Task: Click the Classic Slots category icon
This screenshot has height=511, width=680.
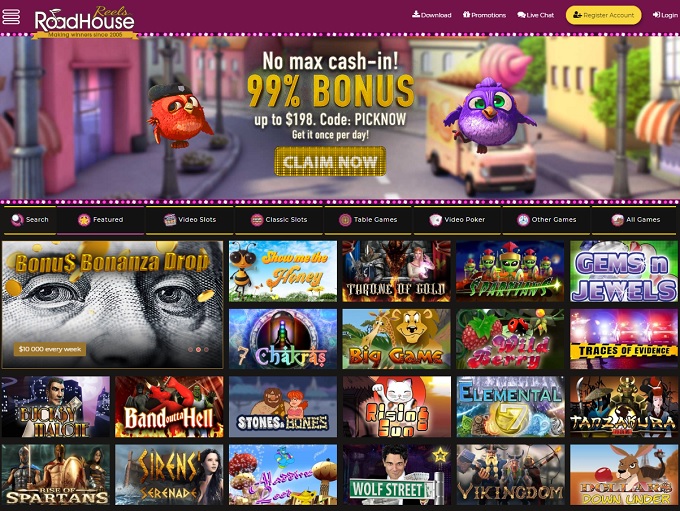Action: click(x=257, y=220)
